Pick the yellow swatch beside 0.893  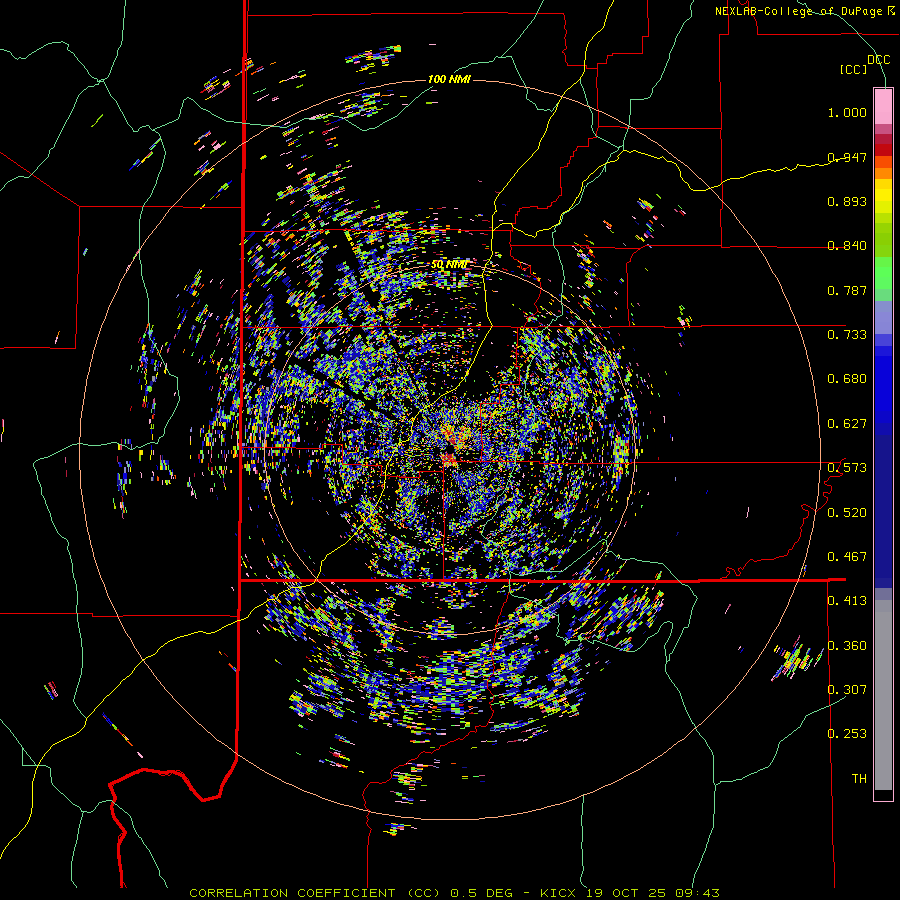[883, 201]
